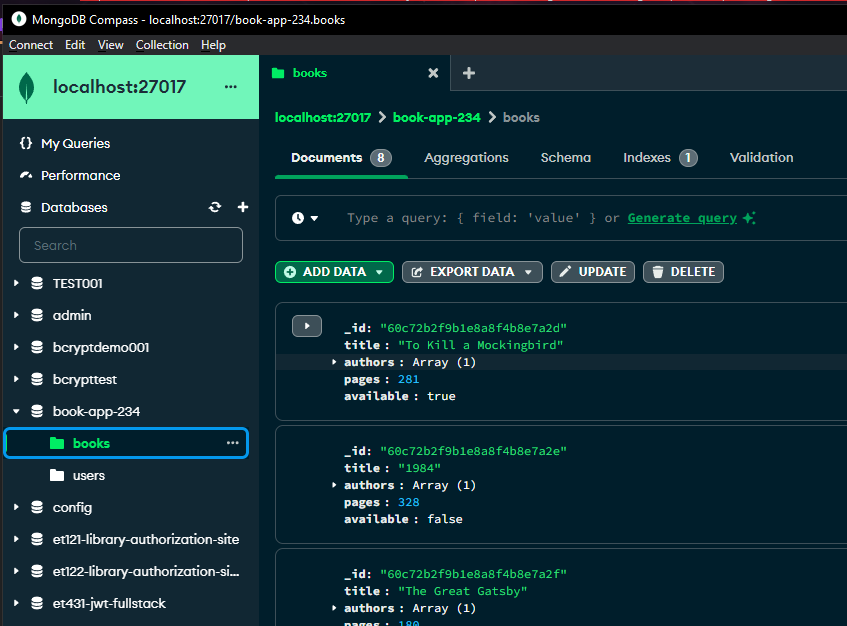Expand the admin database
This screenshot has height=626, width=847.
[x=16, y=315]
